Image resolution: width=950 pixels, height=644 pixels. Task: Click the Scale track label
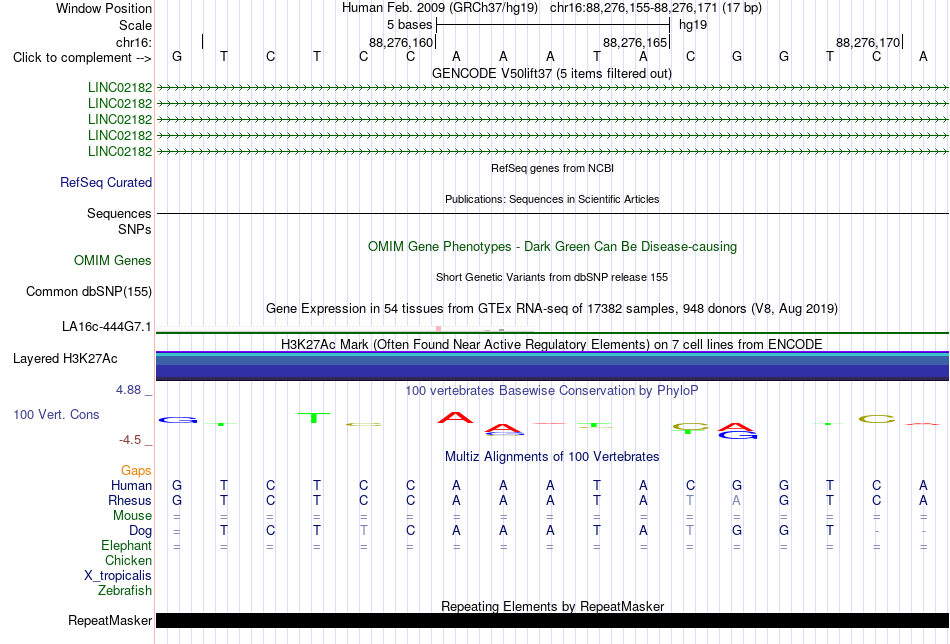pos(135,25)
